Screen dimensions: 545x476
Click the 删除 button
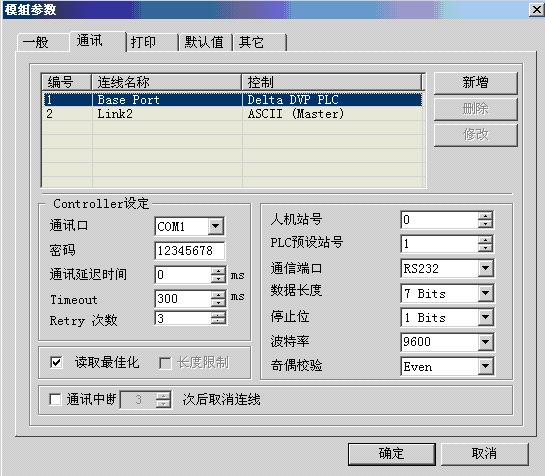pyautogui.click(x=475, y=109)
